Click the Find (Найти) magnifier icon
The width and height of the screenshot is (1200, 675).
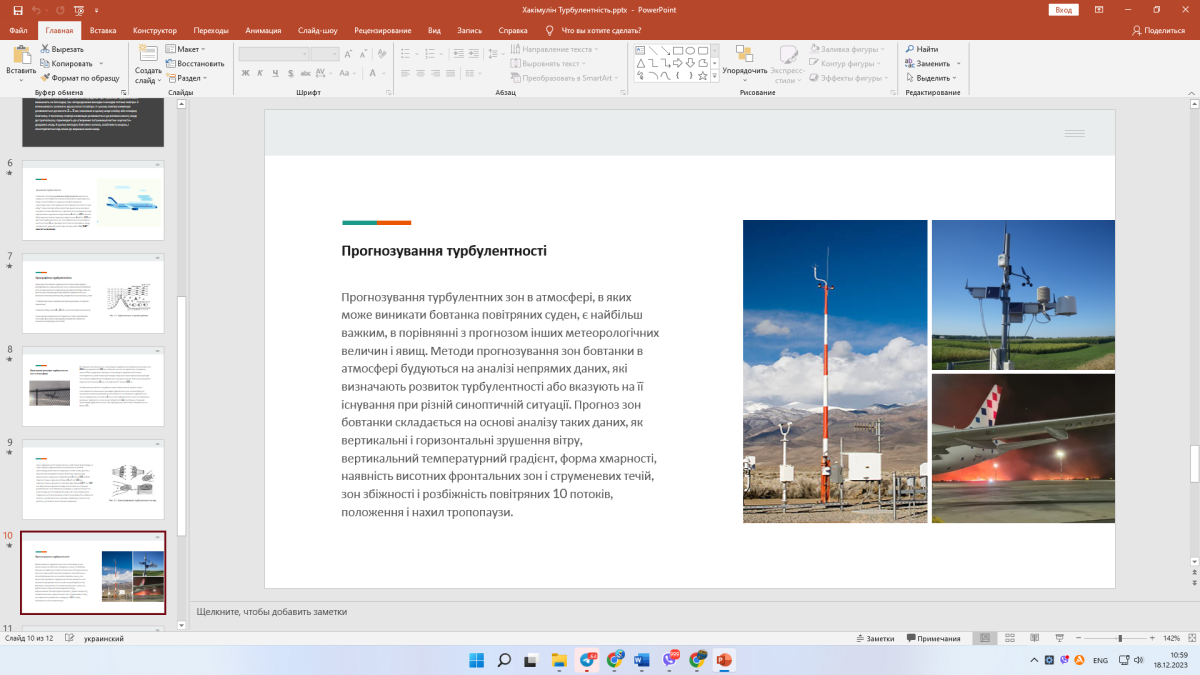(x=909, y=49)
